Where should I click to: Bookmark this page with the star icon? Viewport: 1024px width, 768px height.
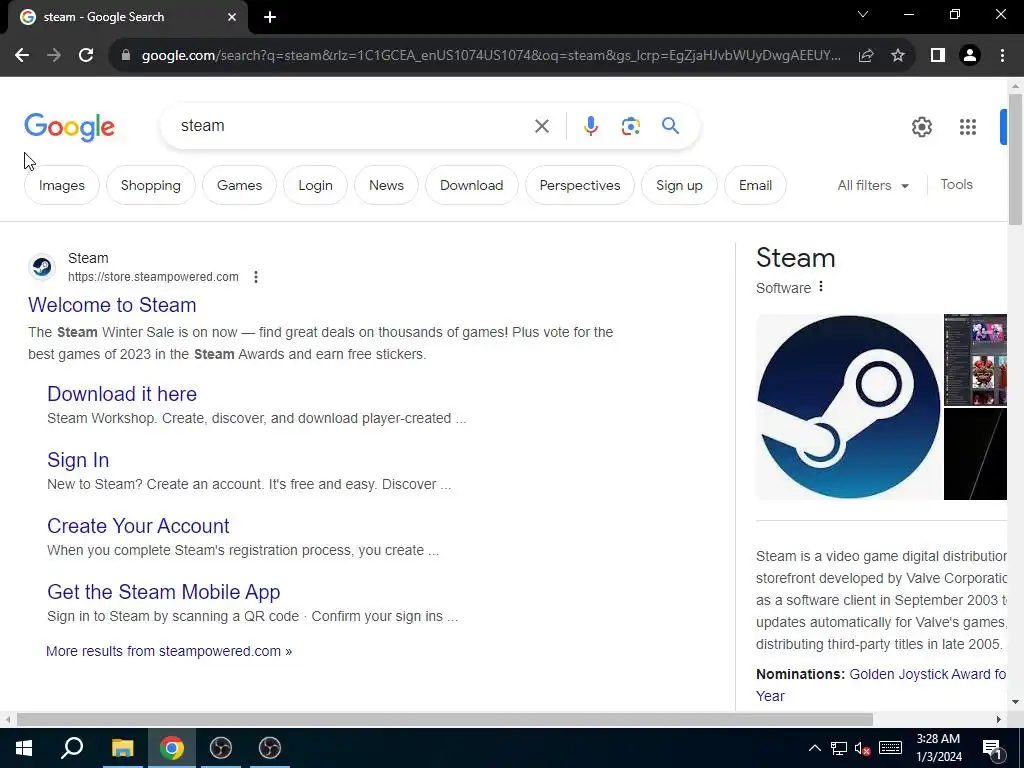pos(898,56)
